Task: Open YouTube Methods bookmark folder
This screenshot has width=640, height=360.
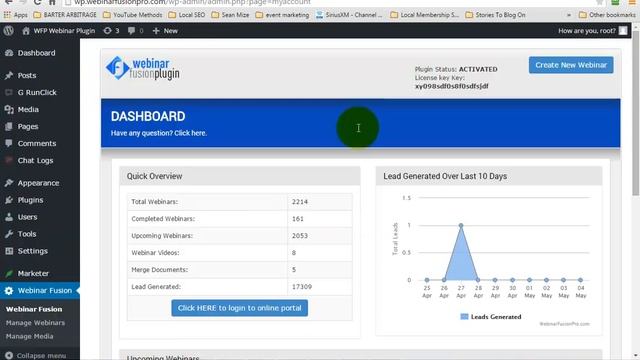Action: pos(133,15)
